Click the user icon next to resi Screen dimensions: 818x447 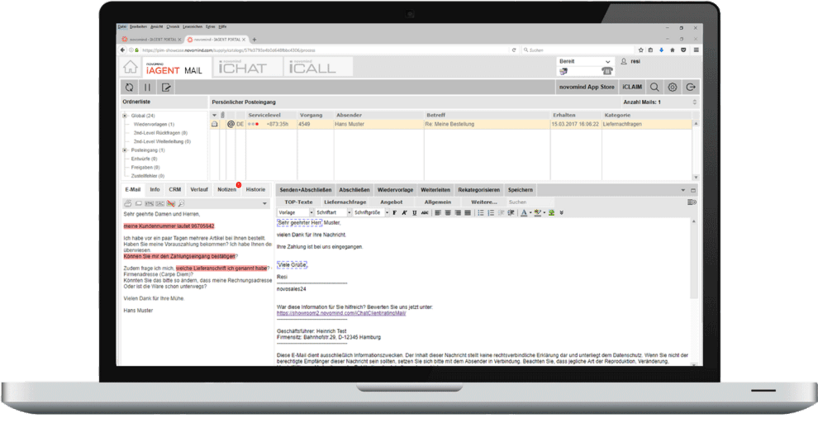(623, 62)
